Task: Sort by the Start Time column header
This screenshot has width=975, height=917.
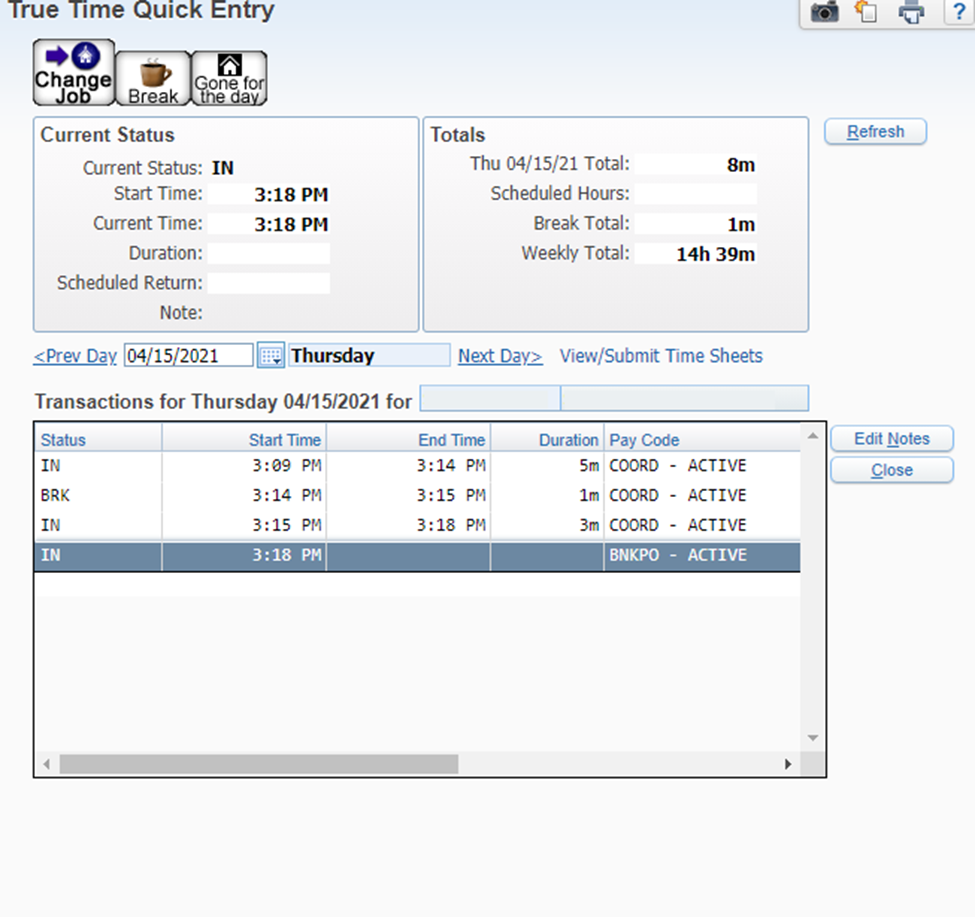Action: tap(244, 440)
